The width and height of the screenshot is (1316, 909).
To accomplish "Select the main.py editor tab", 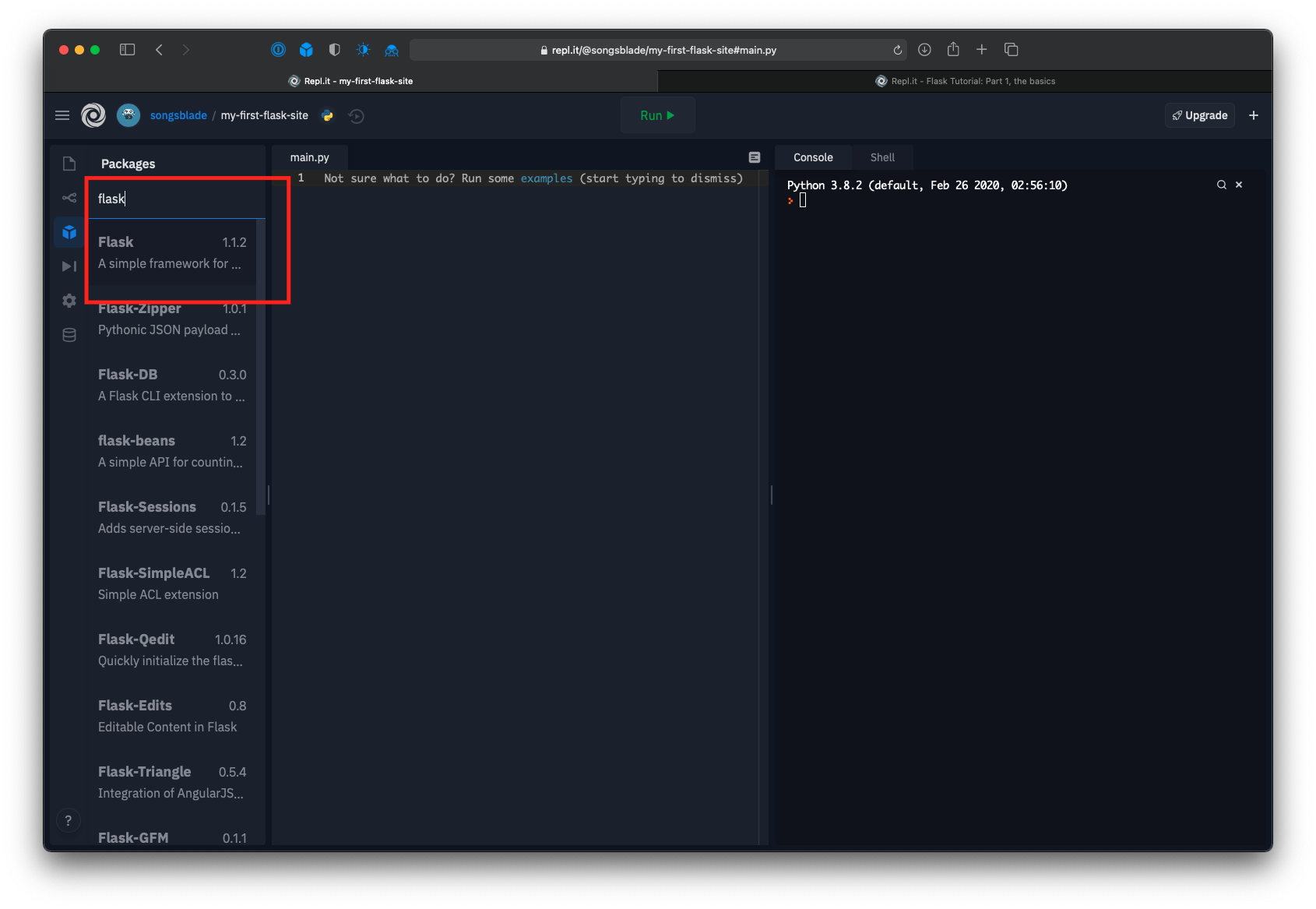I will coord(310,157).
